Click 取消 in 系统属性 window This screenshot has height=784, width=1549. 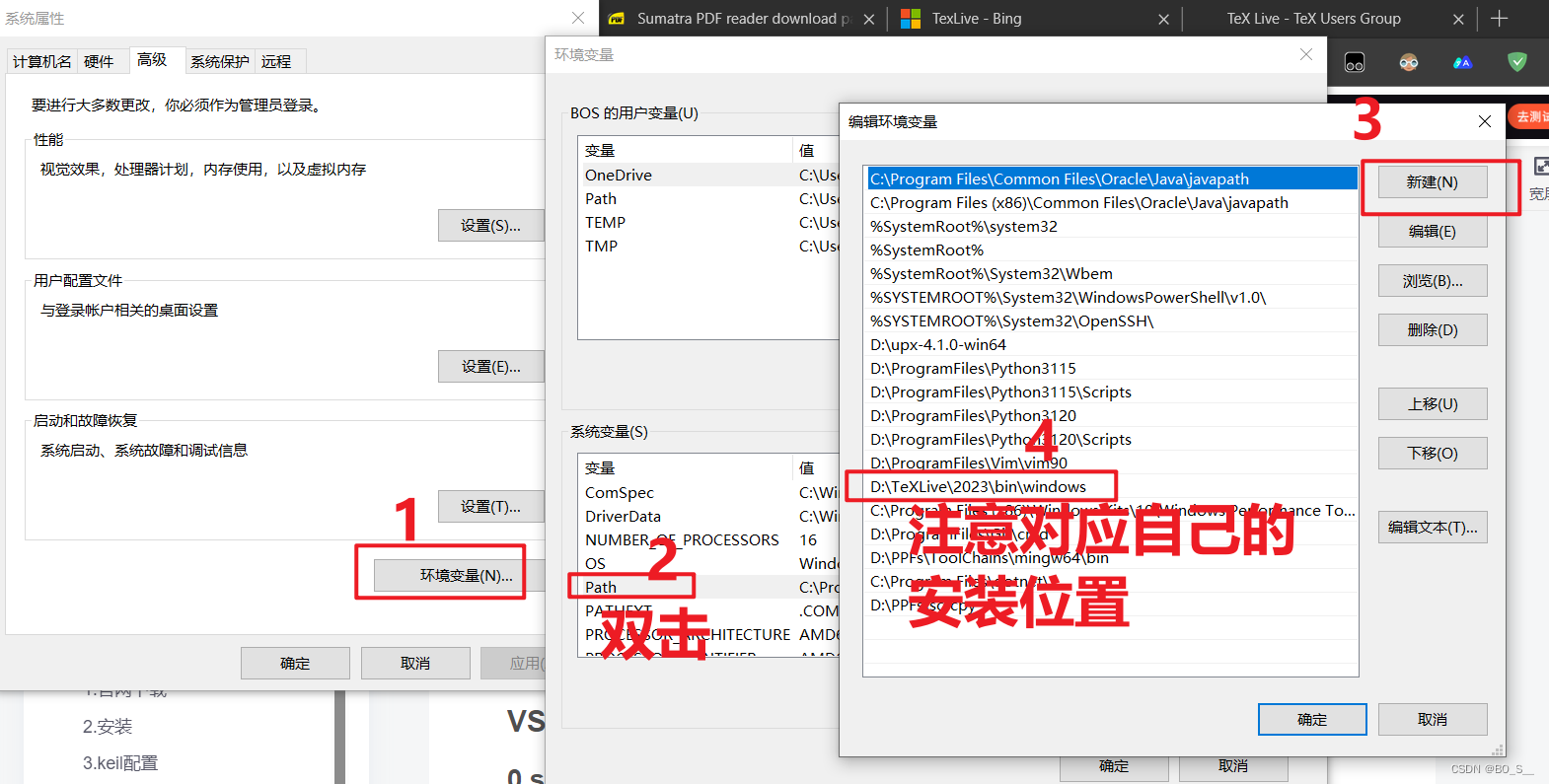415,664
